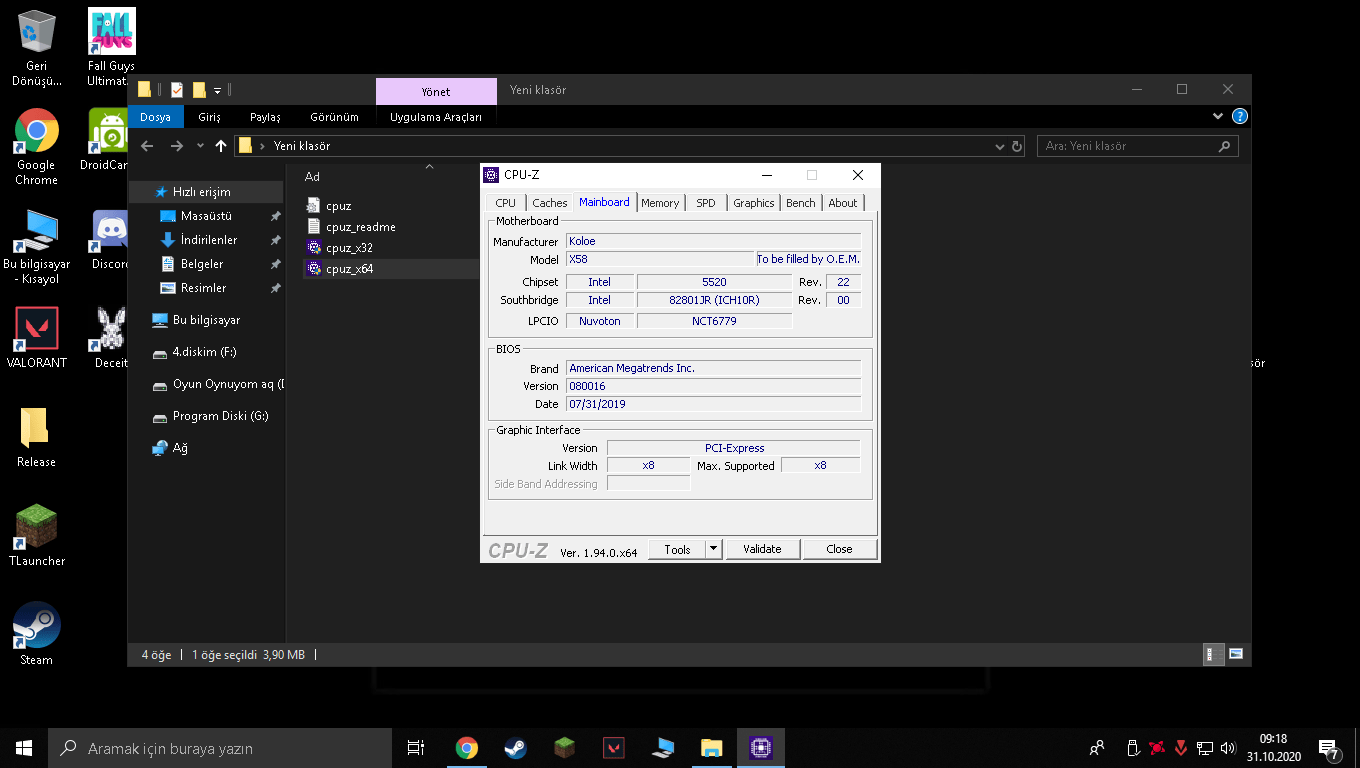
Task: Open the Bench tab
Action: click(801, 203)
